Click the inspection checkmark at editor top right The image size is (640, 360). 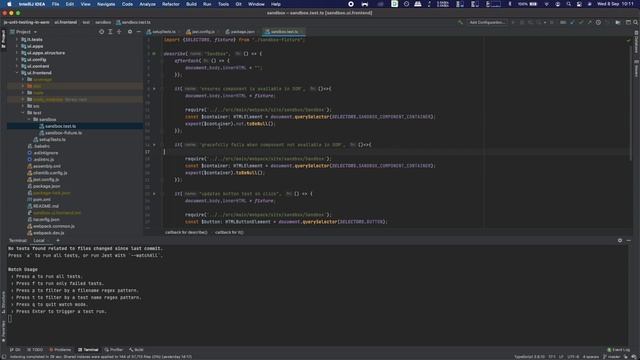(x=628, y=40)
